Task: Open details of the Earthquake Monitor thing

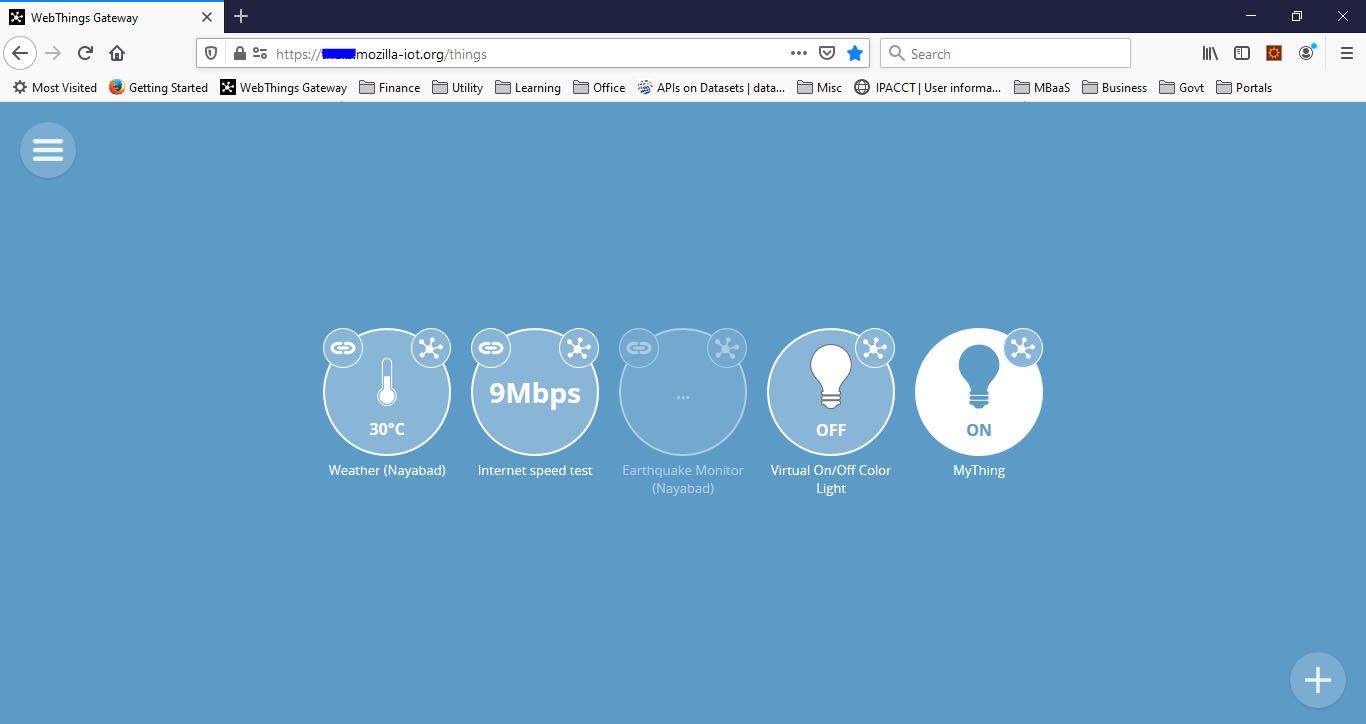Action: click(x=727, y=348)
